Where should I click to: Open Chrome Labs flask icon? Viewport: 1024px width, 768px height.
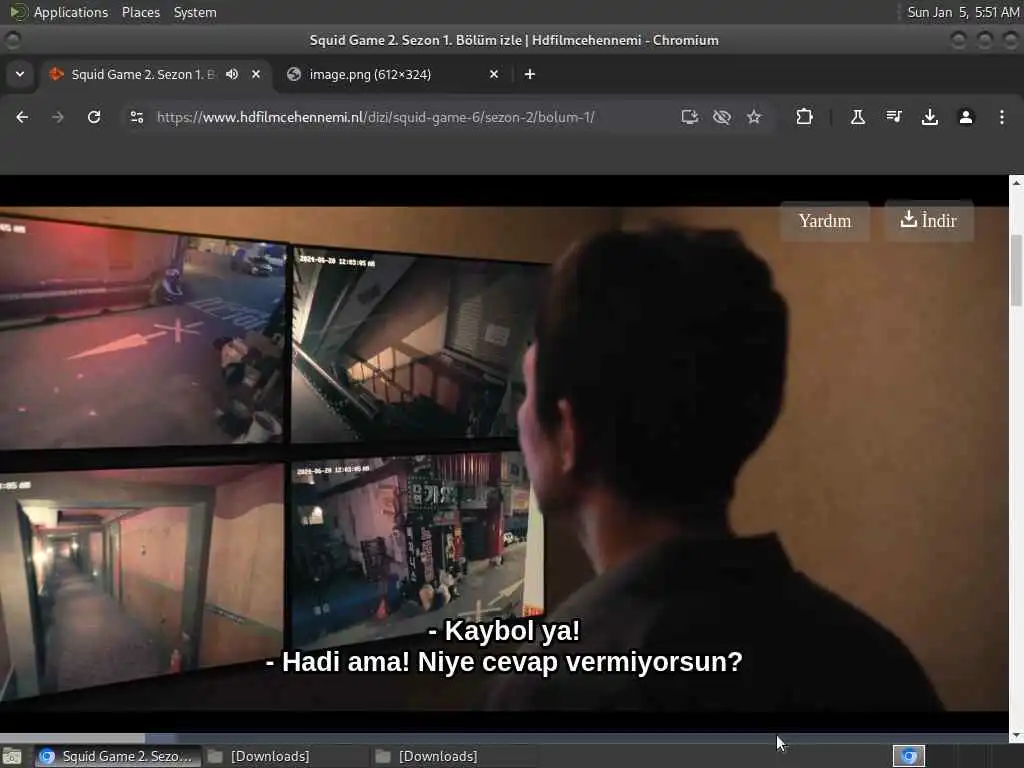pyautogui.click(x=857, y=117)
